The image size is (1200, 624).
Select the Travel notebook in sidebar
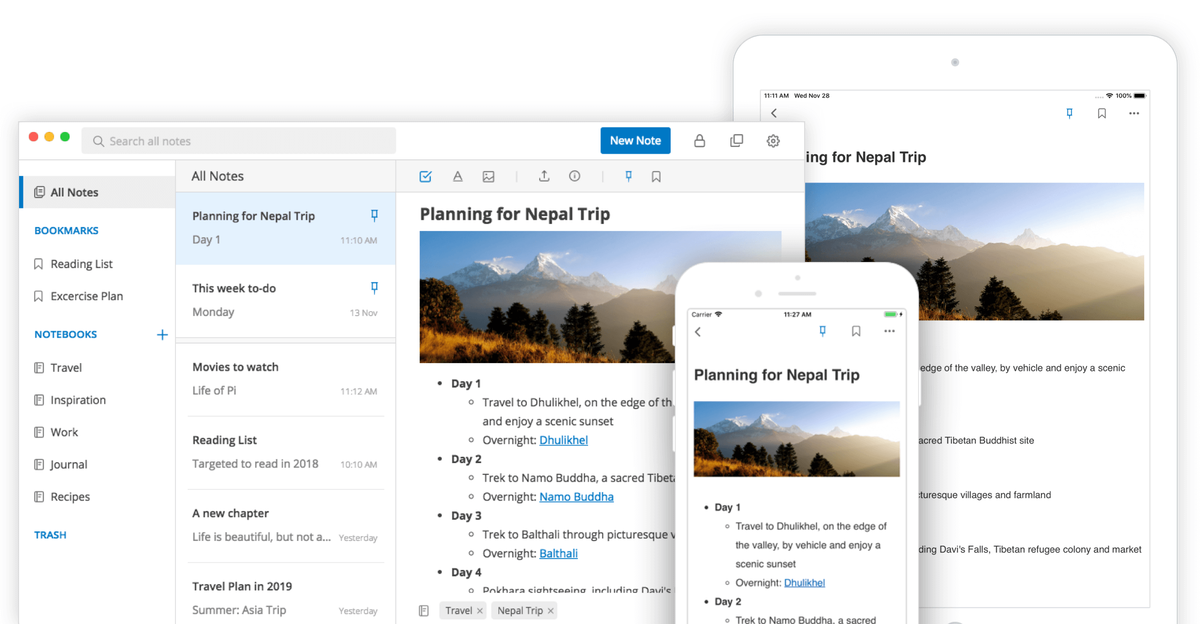tap(66, 368)
